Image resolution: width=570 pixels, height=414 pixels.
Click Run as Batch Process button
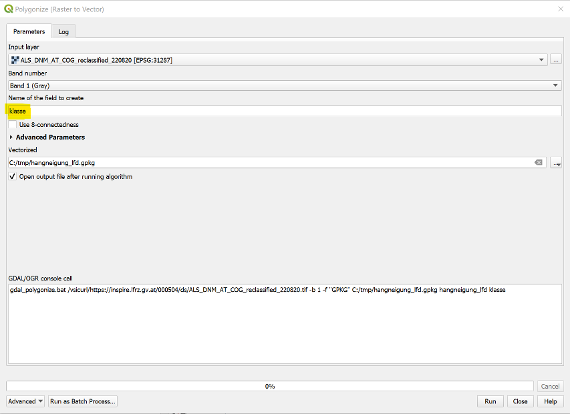83,401
